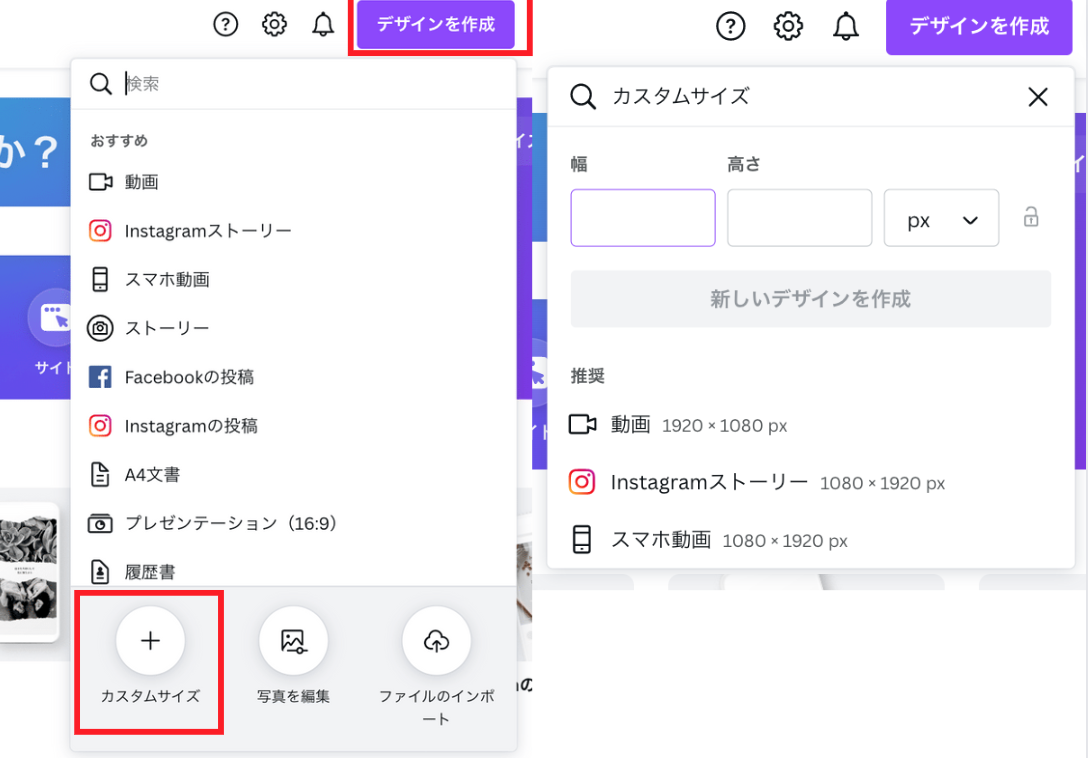Focus the 高さ height input
This screenshot has width=1088, height=758.
tap(799, 218)
